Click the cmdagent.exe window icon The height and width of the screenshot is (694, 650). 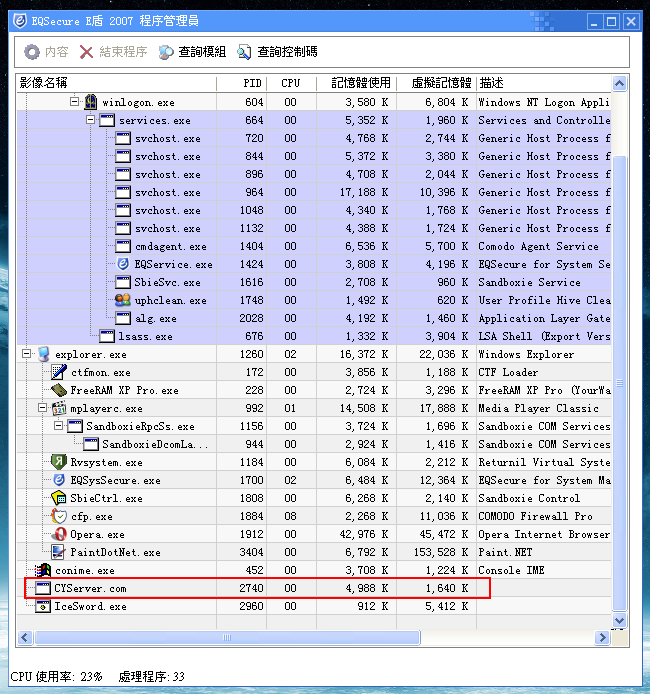[123, 246]
